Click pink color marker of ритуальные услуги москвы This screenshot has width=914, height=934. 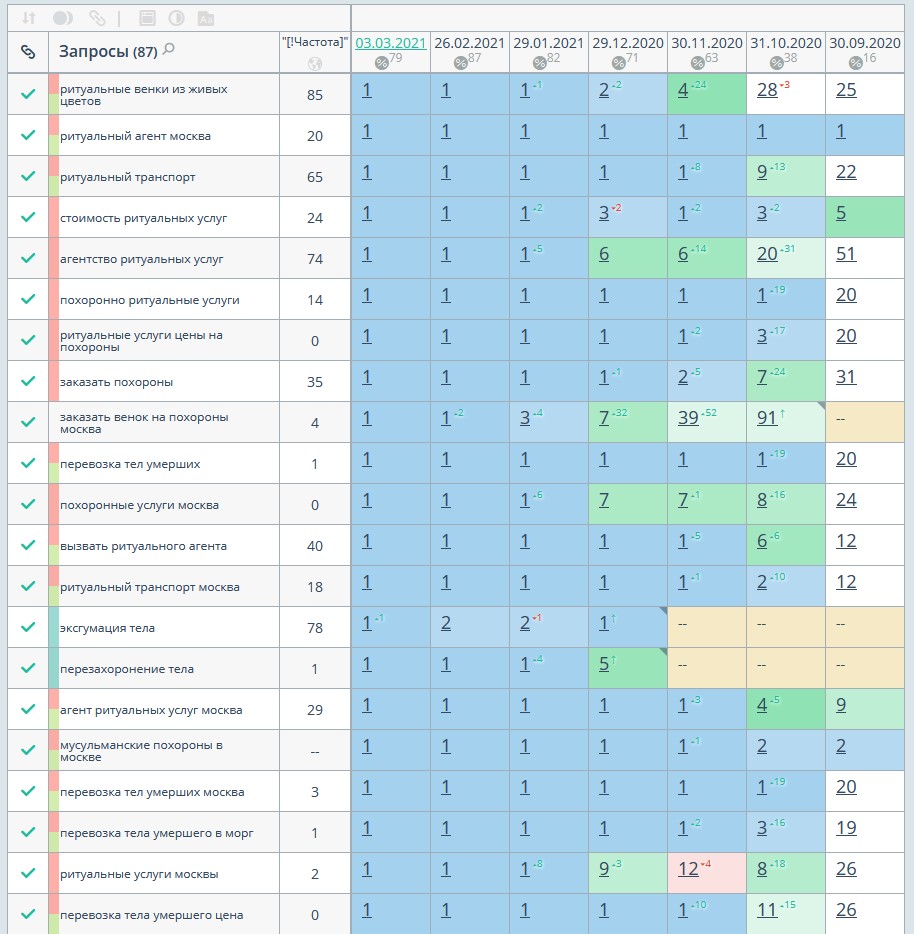click(x=54, y=865)
